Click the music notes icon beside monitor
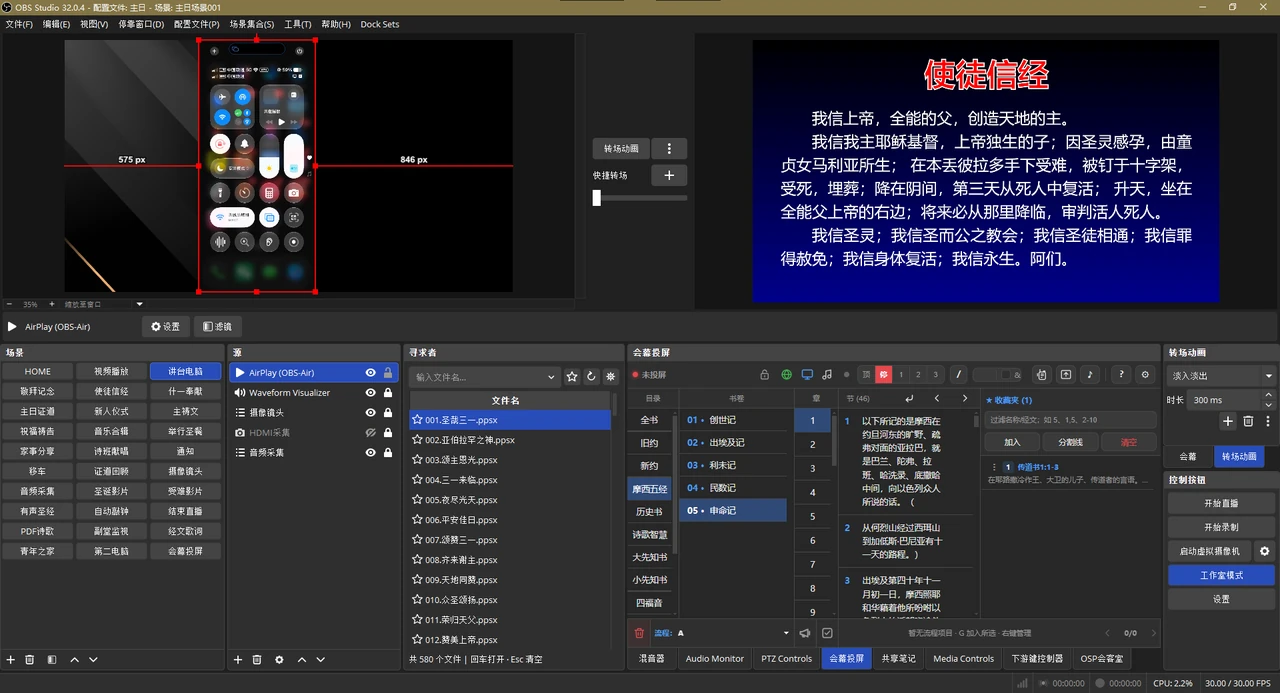The height and width of the screenshot is (693, 1280). point(827,375)
